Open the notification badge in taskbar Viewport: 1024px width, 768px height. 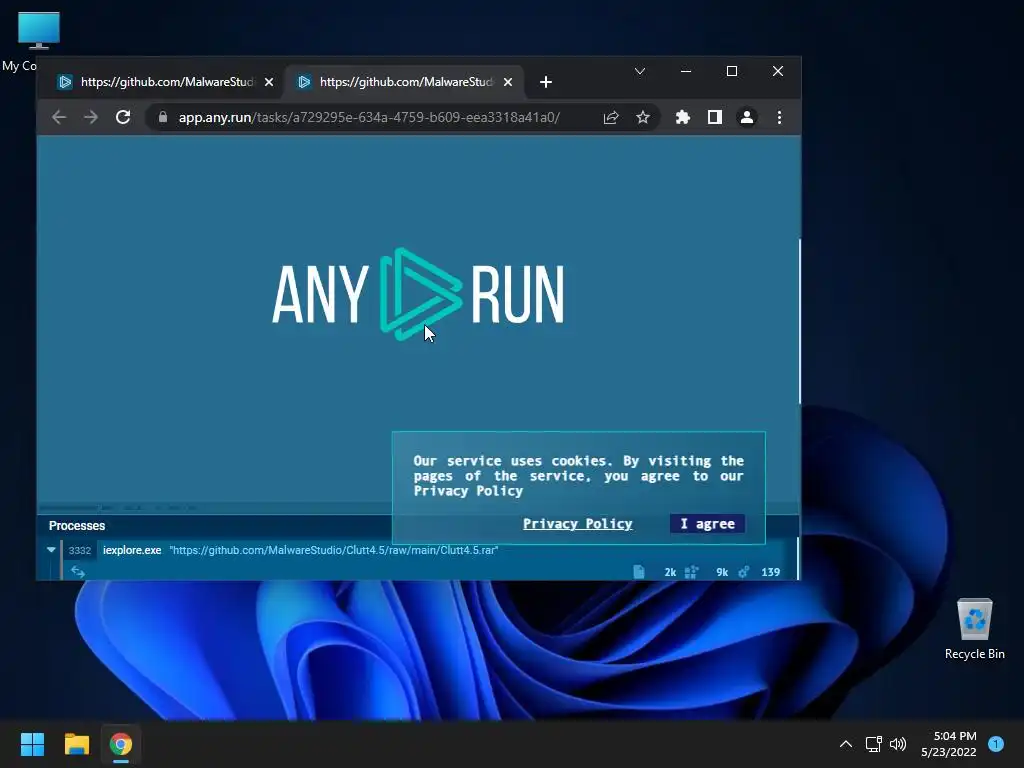tap(996, 744)
